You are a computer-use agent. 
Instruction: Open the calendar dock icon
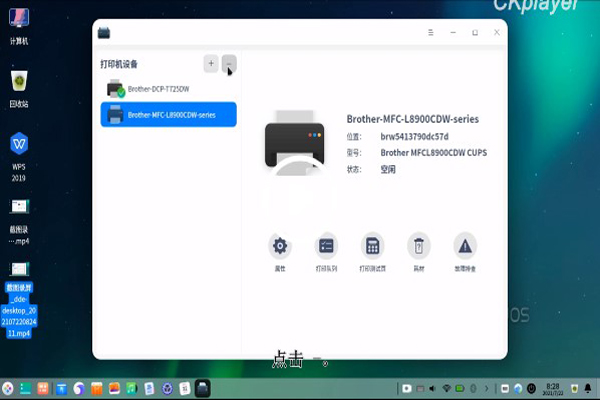coord(185,389)
